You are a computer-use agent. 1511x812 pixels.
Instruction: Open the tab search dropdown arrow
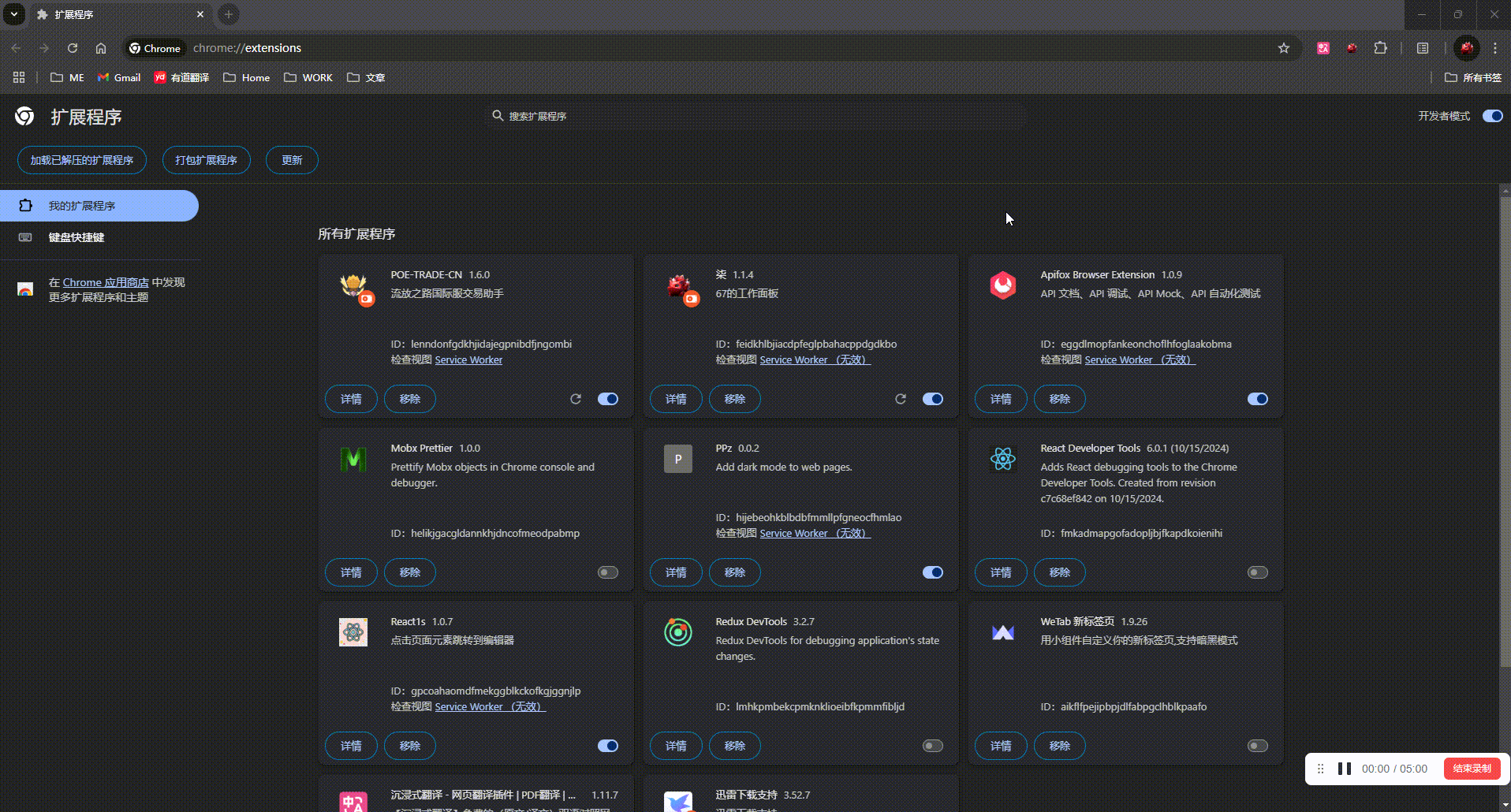coord(14,14)
